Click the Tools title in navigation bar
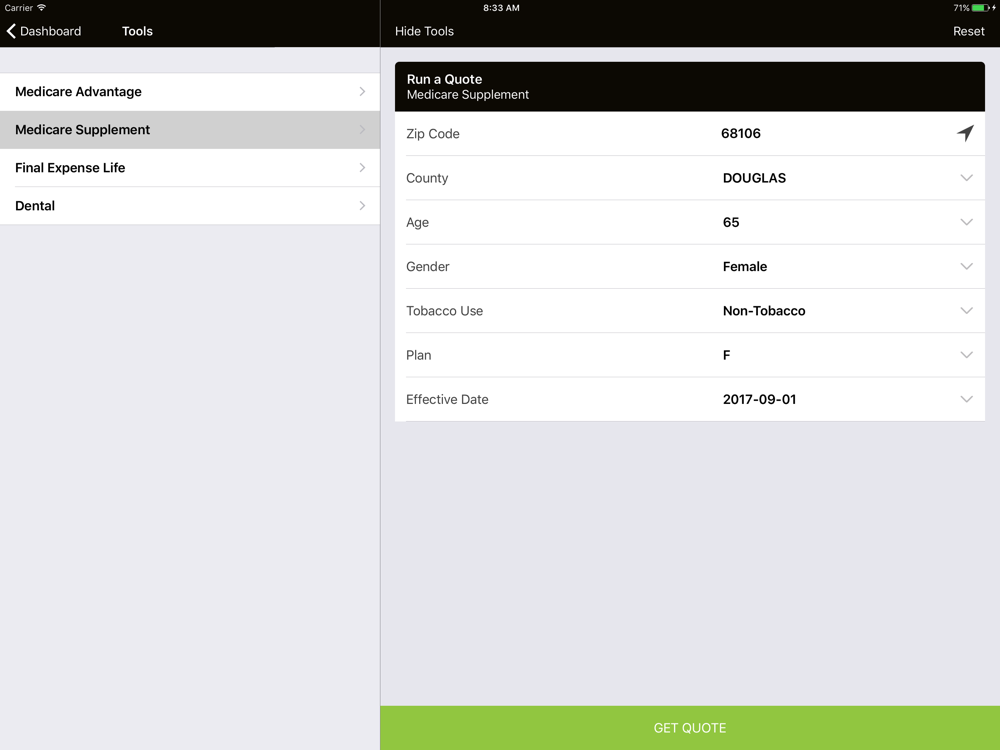The width and height of the screenshot is (1000, 750). tap(137, 31)
